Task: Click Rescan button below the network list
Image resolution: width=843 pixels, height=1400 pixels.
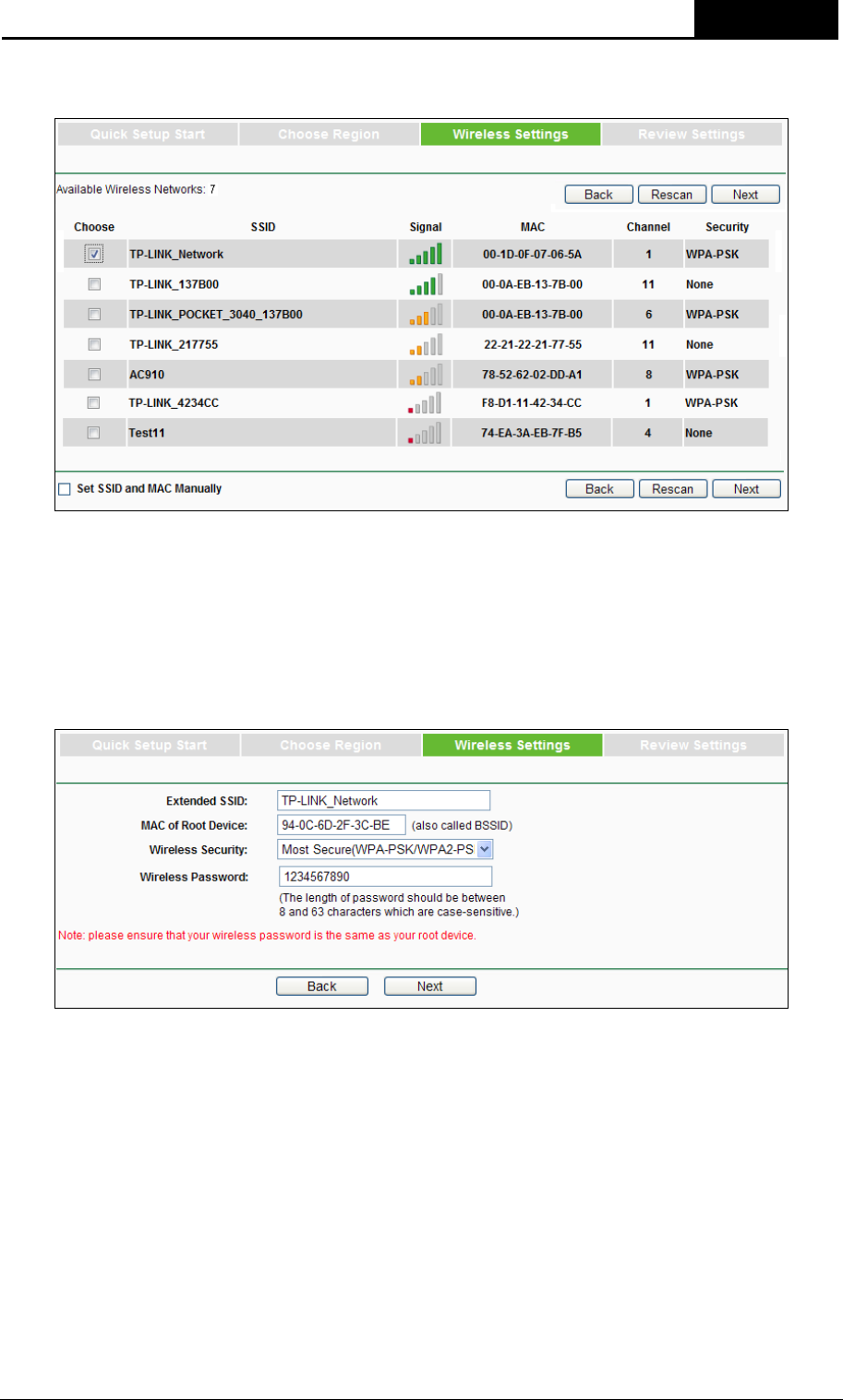Action: [x=673, y=489]
